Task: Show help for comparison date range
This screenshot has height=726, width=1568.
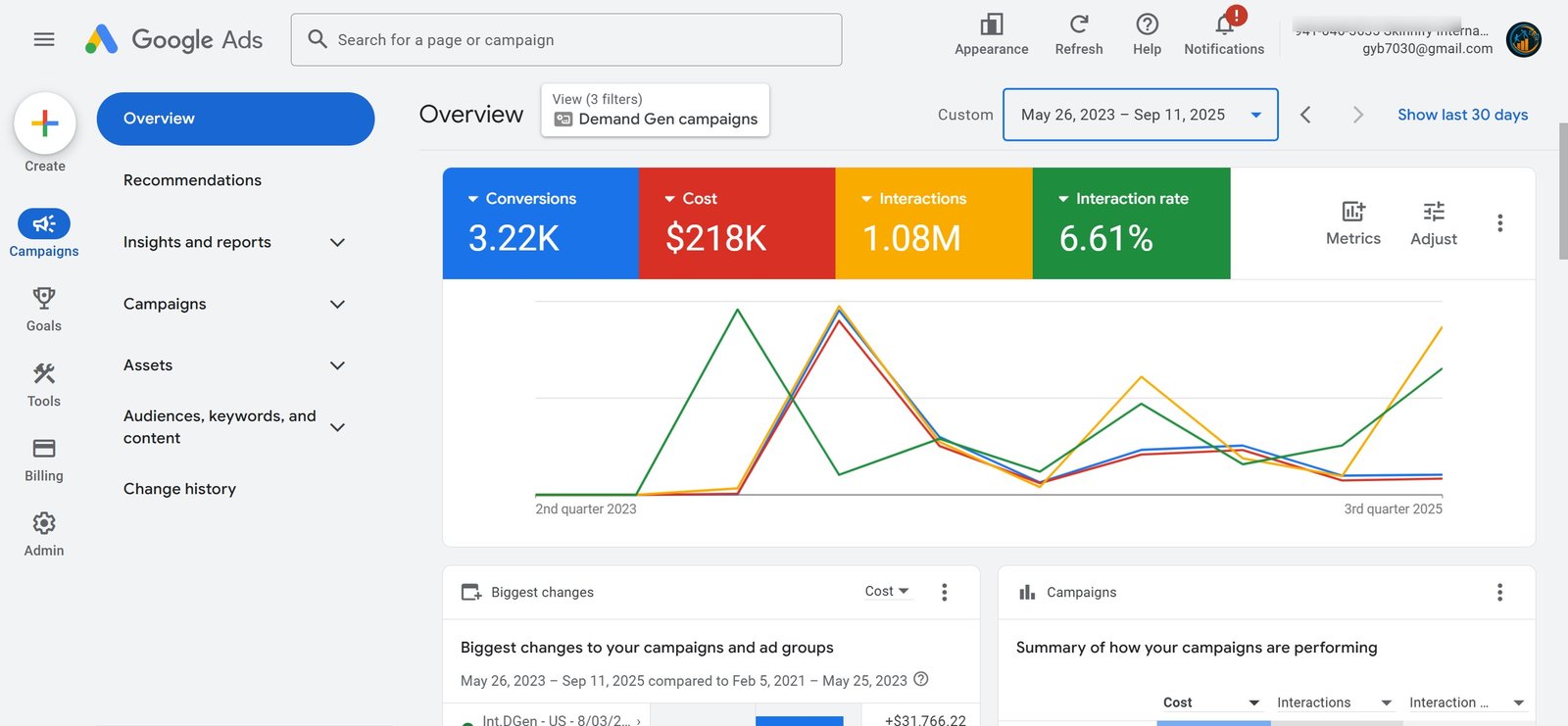Action: pos(921,679)
